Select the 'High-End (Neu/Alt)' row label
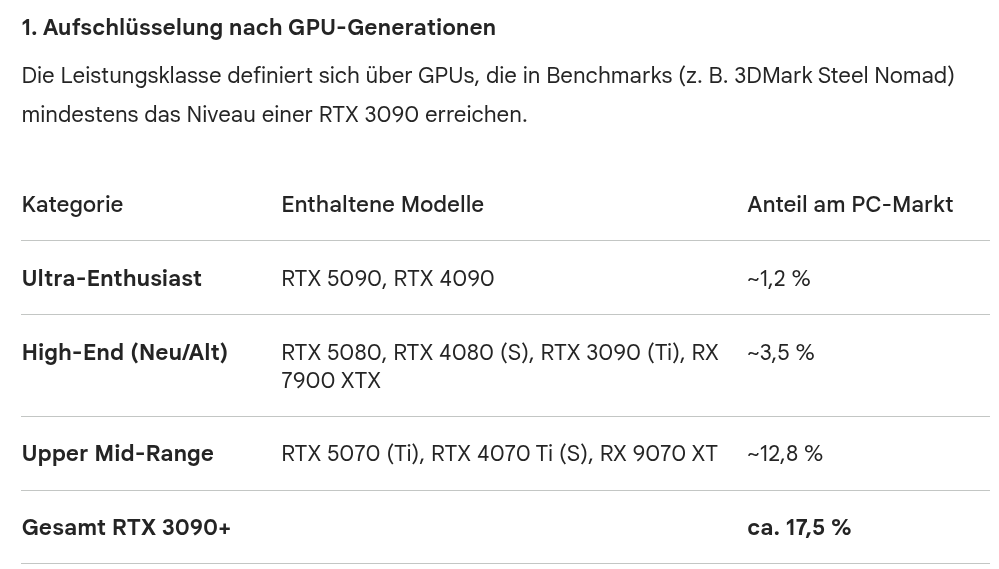Screen dimensions: 999x569 tap(125, 352)
